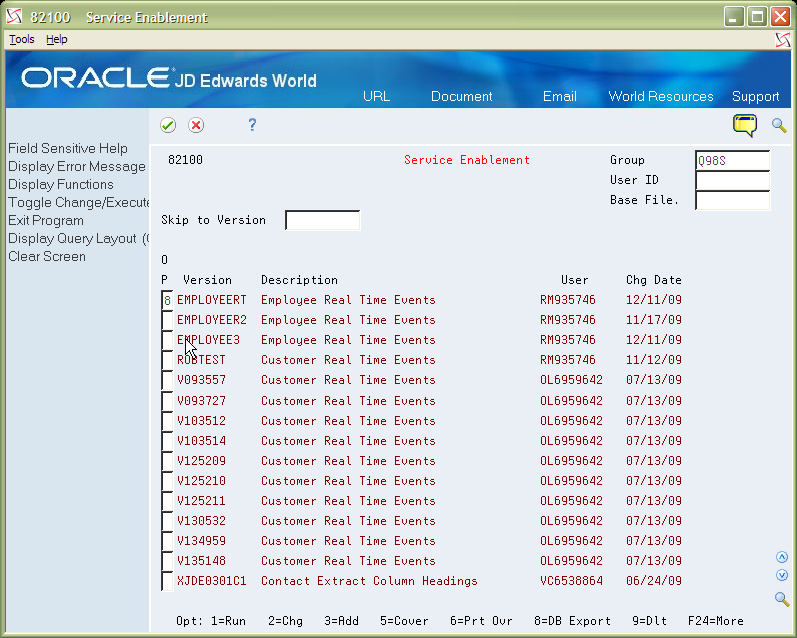Viewport: 797px width, 638px height.
Task: Click option field for V103512 row
Action: [167, 421]
